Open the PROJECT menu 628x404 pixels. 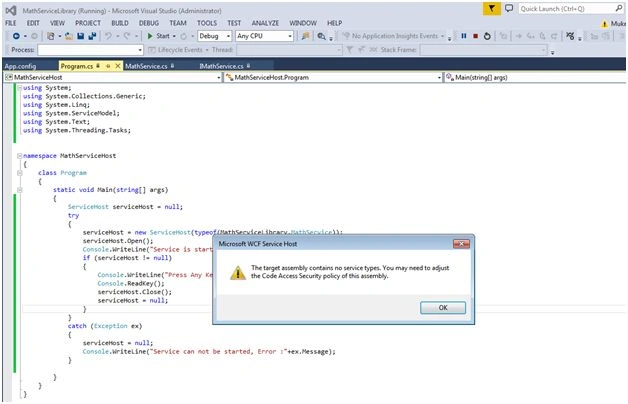(88, 23)
